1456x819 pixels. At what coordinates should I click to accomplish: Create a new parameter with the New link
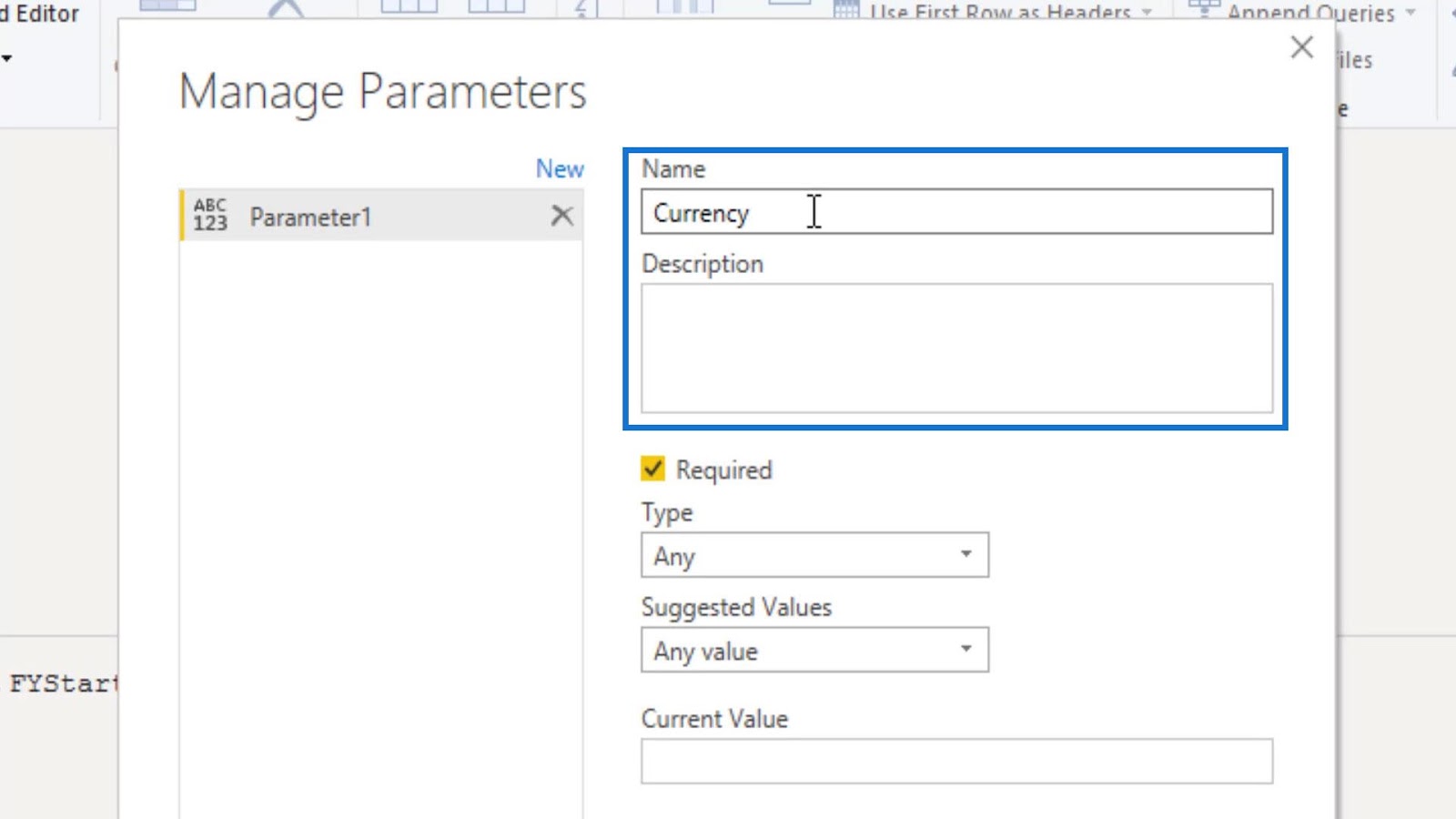(x=559, y=169)
